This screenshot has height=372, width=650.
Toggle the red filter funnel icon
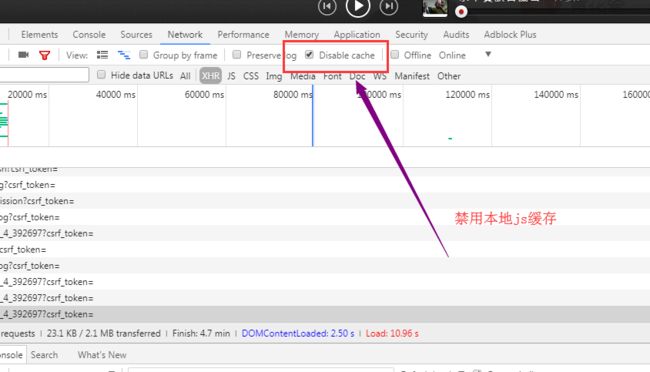[x=44, y=55]
